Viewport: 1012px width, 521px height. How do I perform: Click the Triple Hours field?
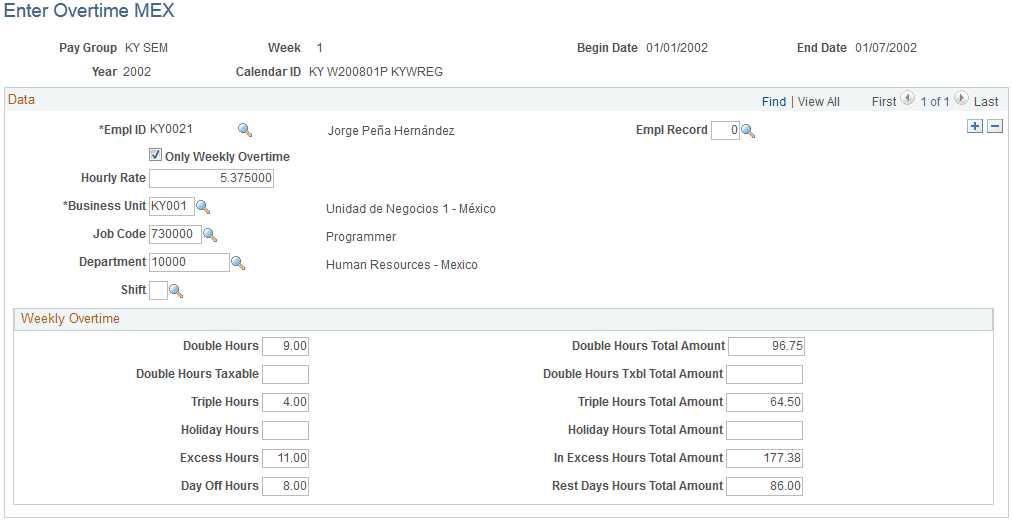[x=285, y=403]
